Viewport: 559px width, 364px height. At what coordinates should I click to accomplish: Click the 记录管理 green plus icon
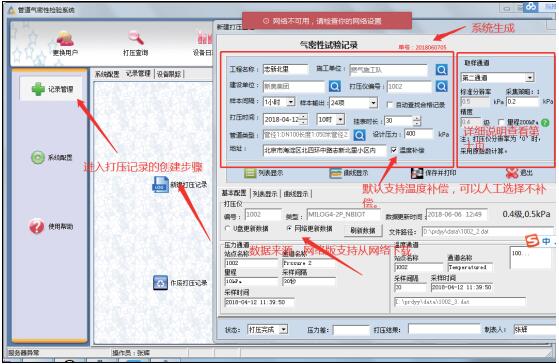coord(38,89)
